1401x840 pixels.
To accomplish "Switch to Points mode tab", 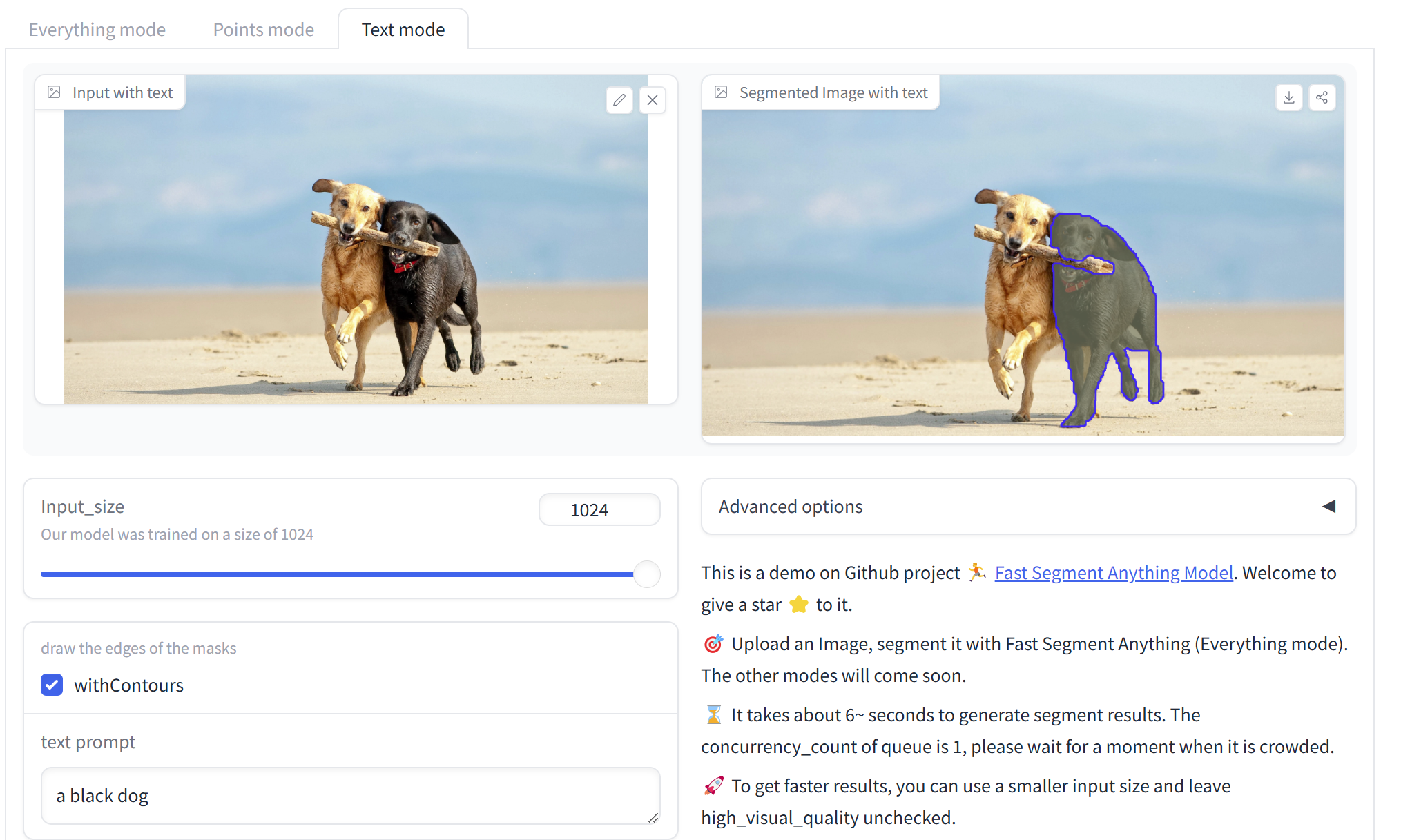I will [x=263, y=30].
